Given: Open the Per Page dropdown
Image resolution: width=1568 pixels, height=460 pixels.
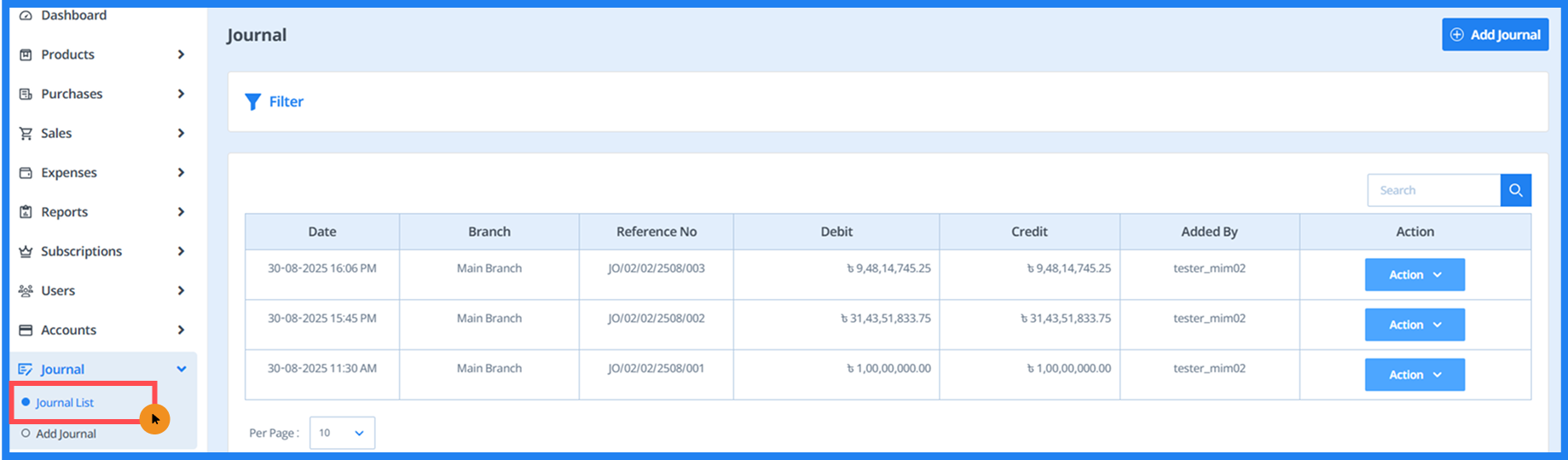Looking at the screenshot, I should point(342,433).
